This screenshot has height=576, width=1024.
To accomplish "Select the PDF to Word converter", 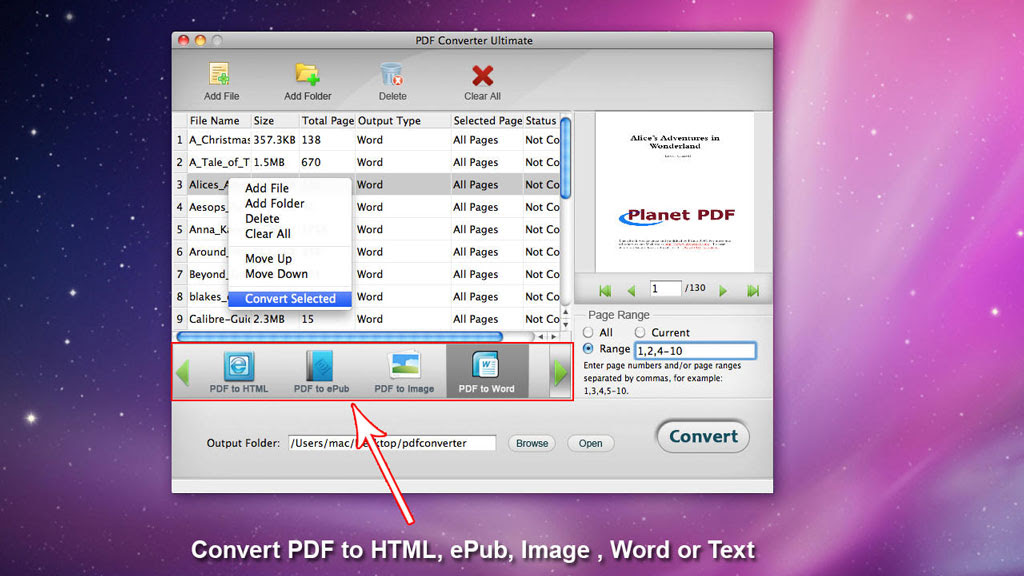I will click(487, 372).
